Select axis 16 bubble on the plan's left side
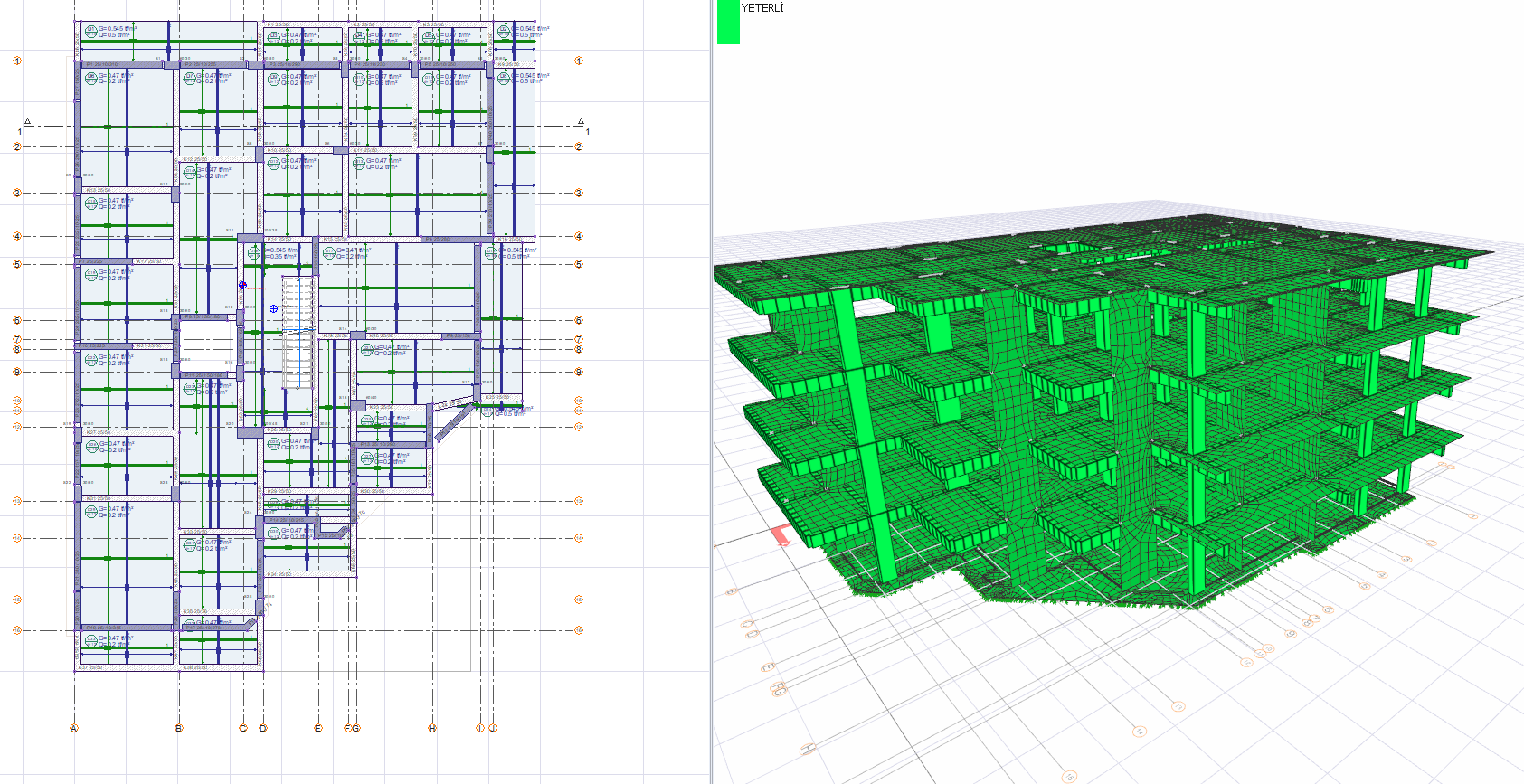The height and width of the screenshot is (784, 1524). tap(16, 630)
